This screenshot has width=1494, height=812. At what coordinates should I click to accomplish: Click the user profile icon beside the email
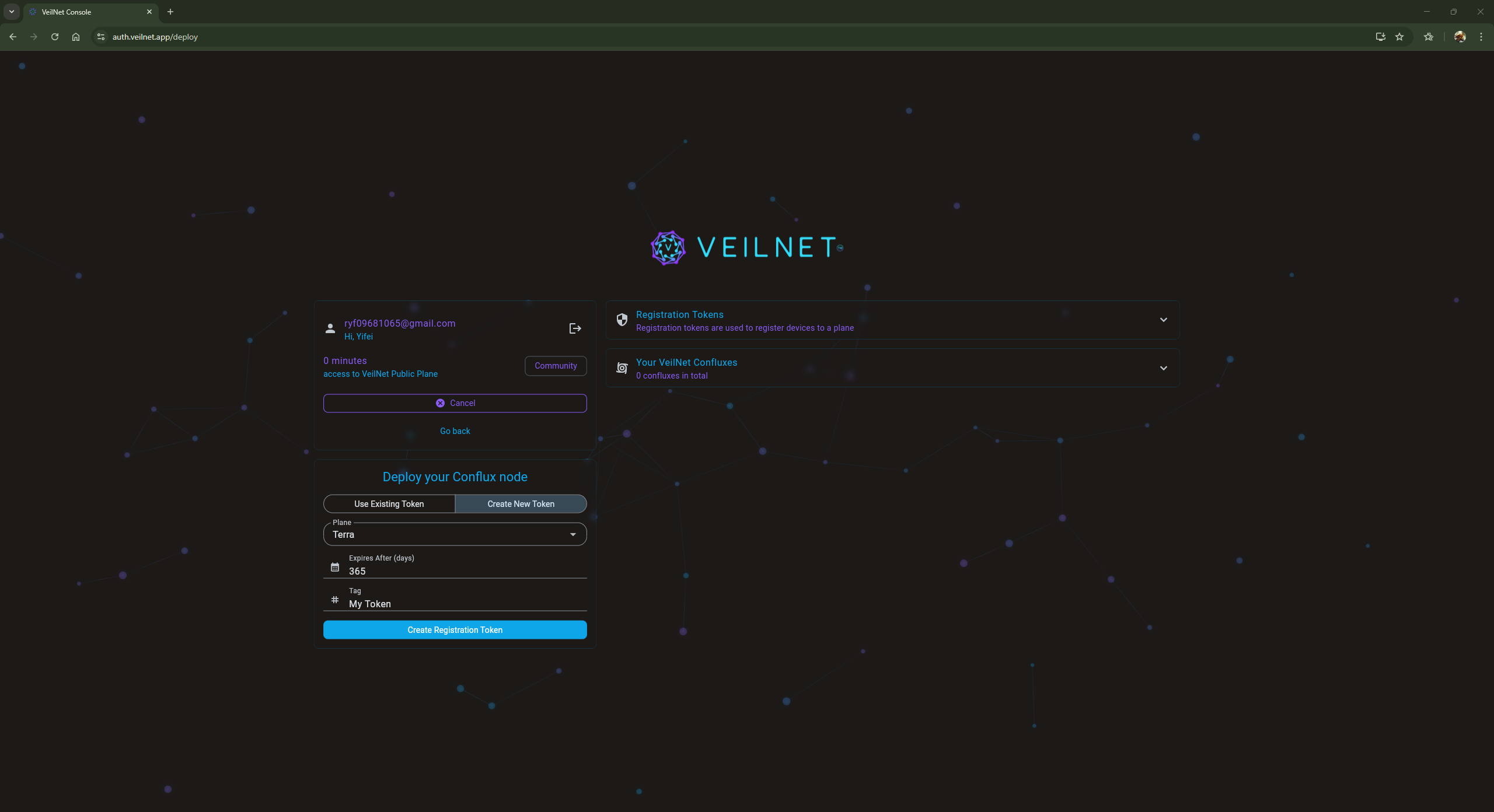click(x=330, y=328)
